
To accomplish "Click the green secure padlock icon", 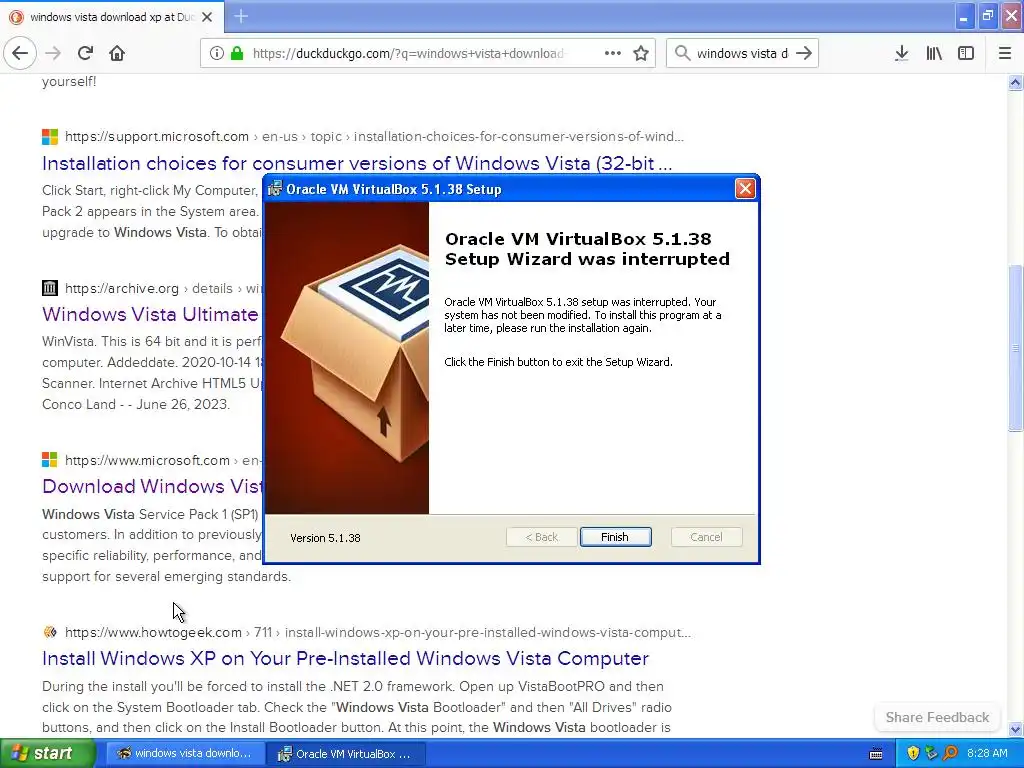I will coord(236,53).
